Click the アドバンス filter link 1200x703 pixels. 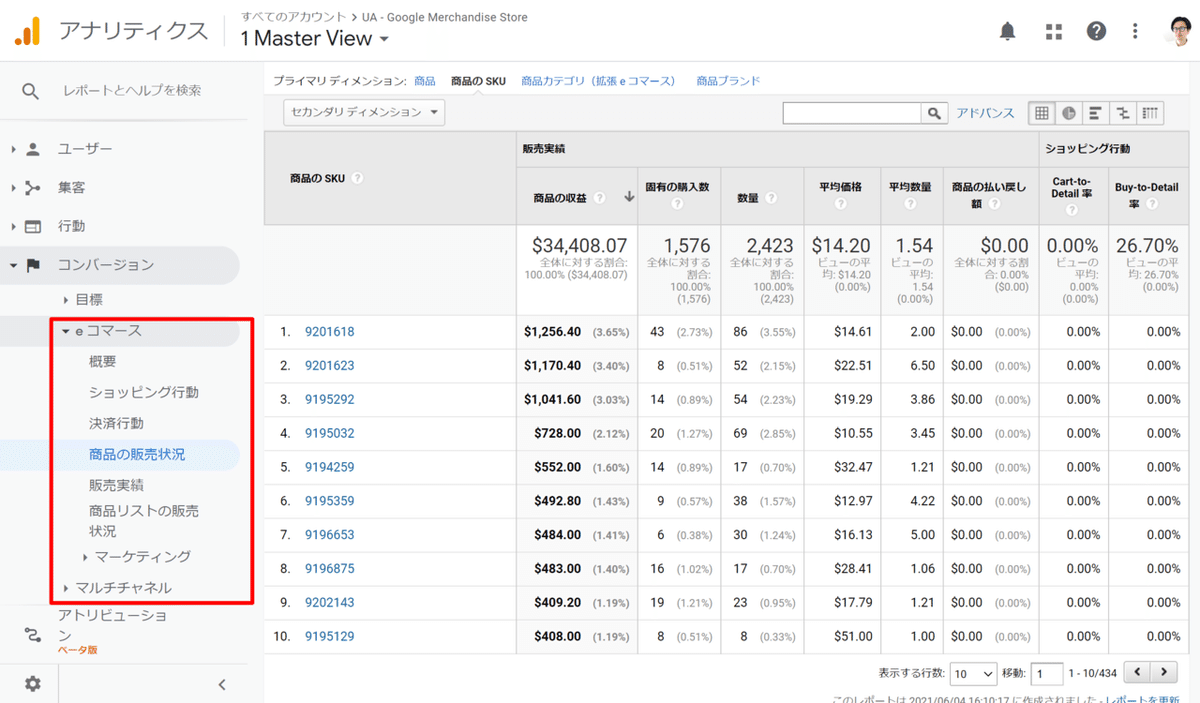(985, 113)
